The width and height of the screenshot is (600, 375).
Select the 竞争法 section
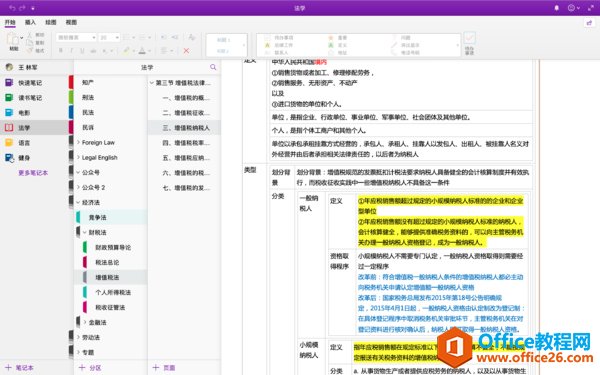(111, 217)
